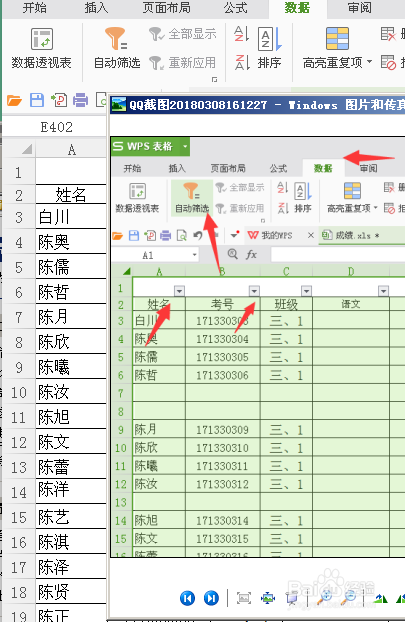
Task: Click the QQ截图 photo viewer title bar
Action: (x=257, y=105)
